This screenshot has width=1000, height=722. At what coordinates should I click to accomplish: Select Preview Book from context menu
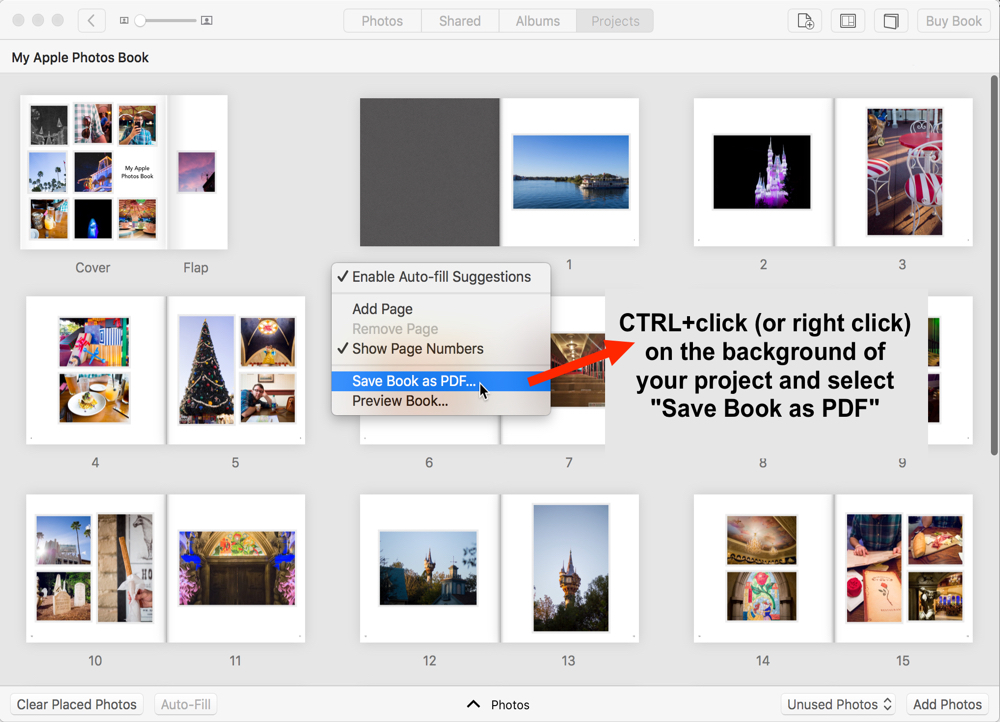point(400,401)
